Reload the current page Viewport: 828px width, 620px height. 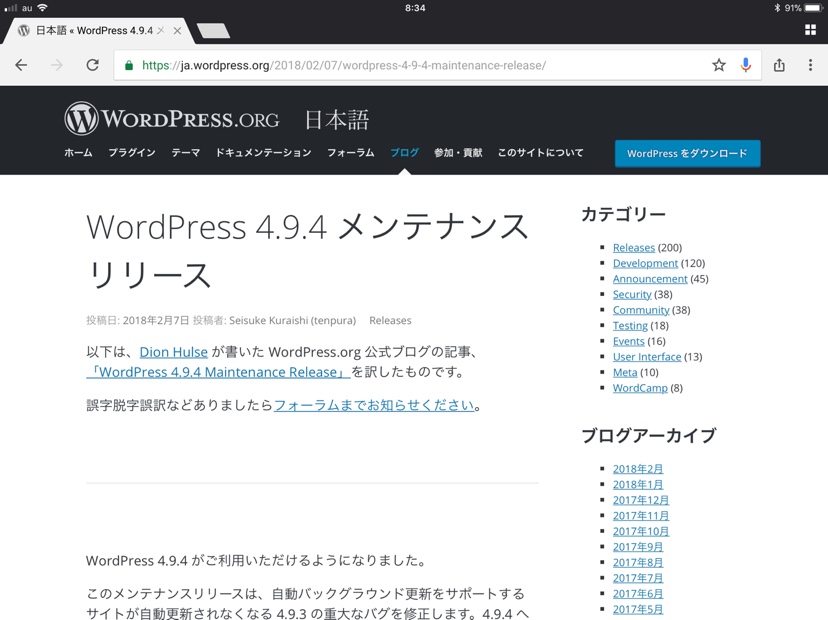pyautogui.click(x=92, y=65)
